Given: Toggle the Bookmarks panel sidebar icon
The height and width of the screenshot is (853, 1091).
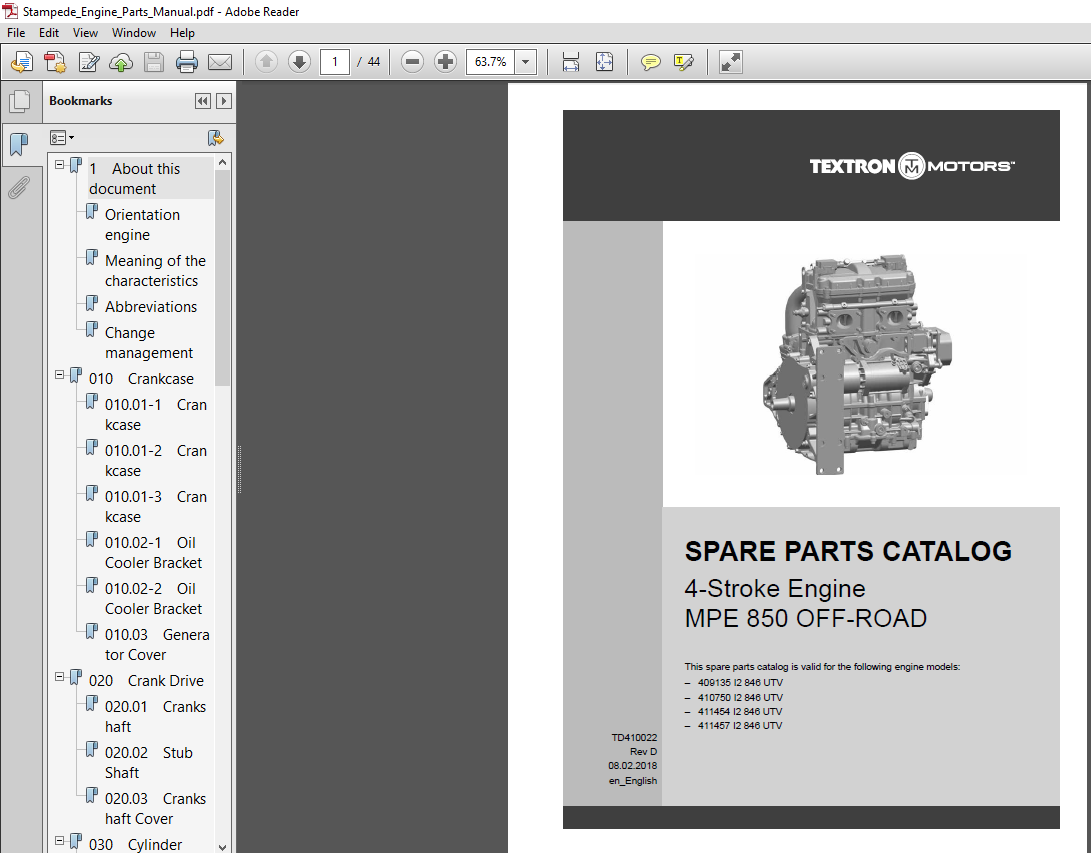Looking at the screenshot, I should [19, 145].
